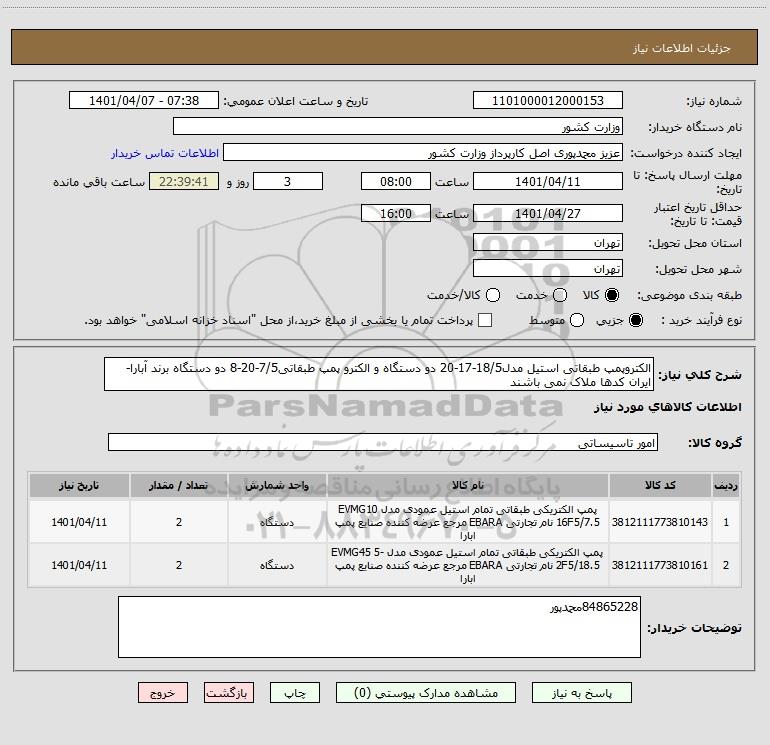Click the 08:00 deadline time field
770x745 pixels.
tap(396, 181)
